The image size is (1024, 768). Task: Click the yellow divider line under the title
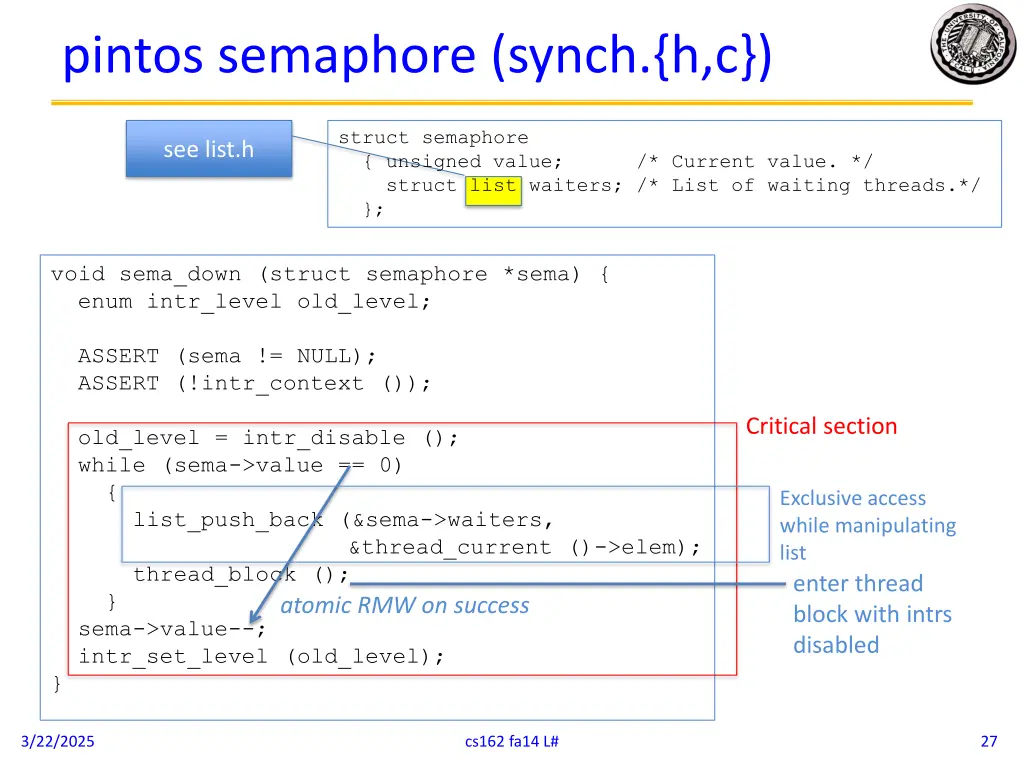(x=512, y=100)
